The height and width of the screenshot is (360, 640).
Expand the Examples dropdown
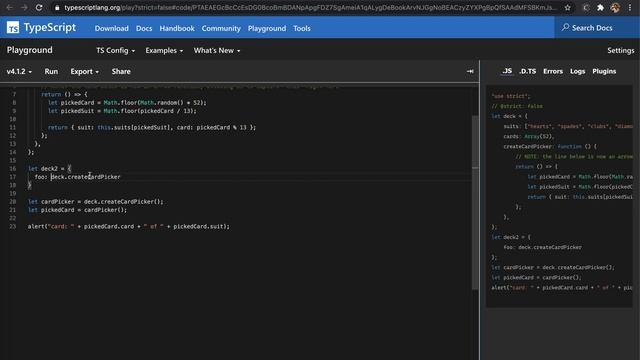(164, 51)
